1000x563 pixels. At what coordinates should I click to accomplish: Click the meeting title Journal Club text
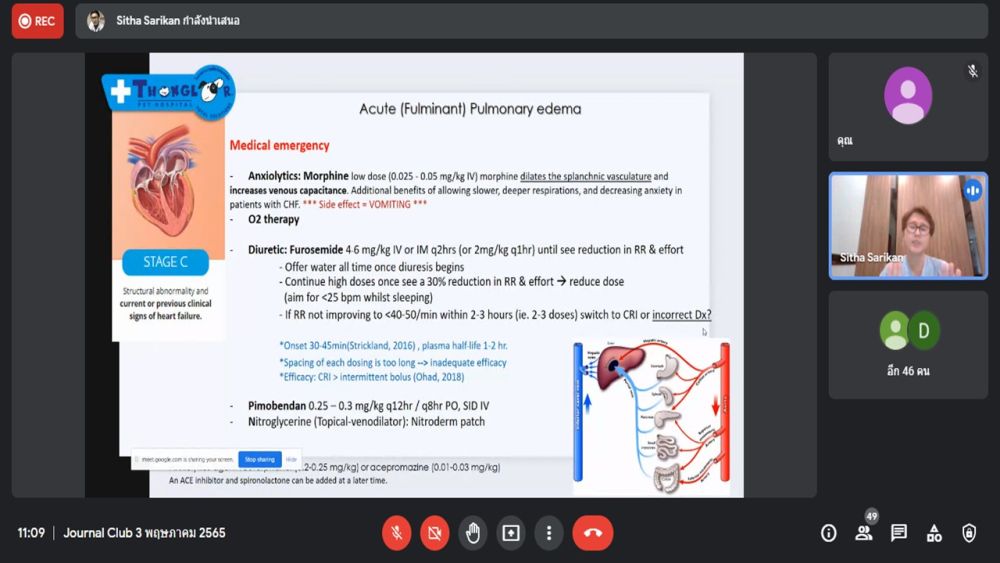coord(144,533)
